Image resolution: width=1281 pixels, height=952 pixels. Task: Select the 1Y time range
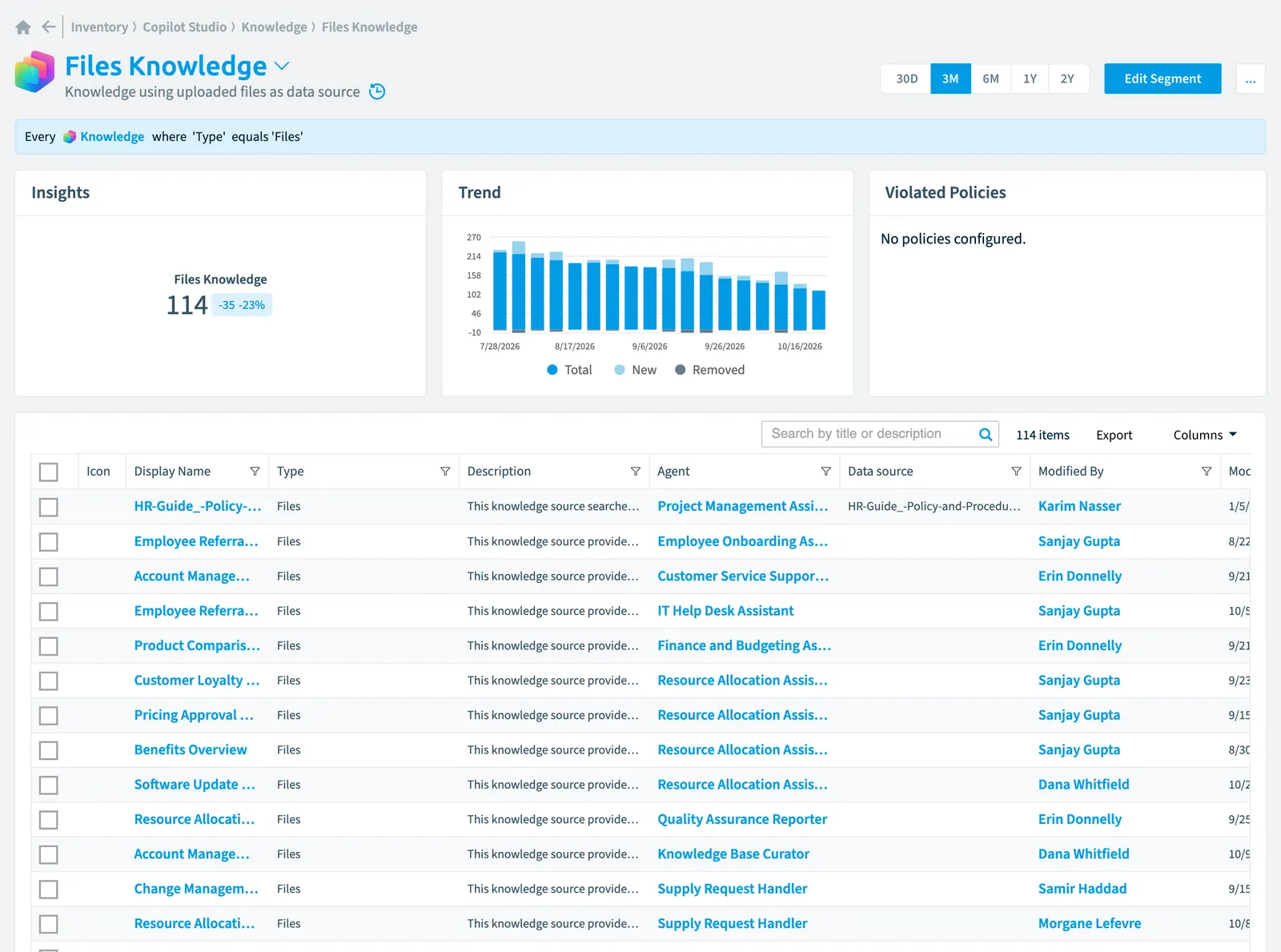tap(1030, 78)
